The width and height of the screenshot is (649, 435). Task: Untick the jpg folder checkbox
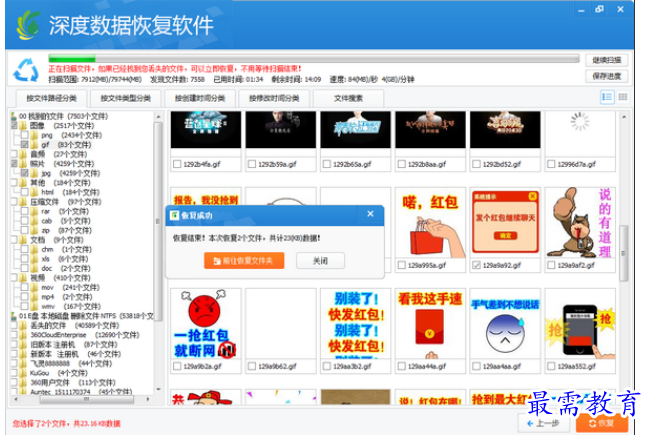24,173
